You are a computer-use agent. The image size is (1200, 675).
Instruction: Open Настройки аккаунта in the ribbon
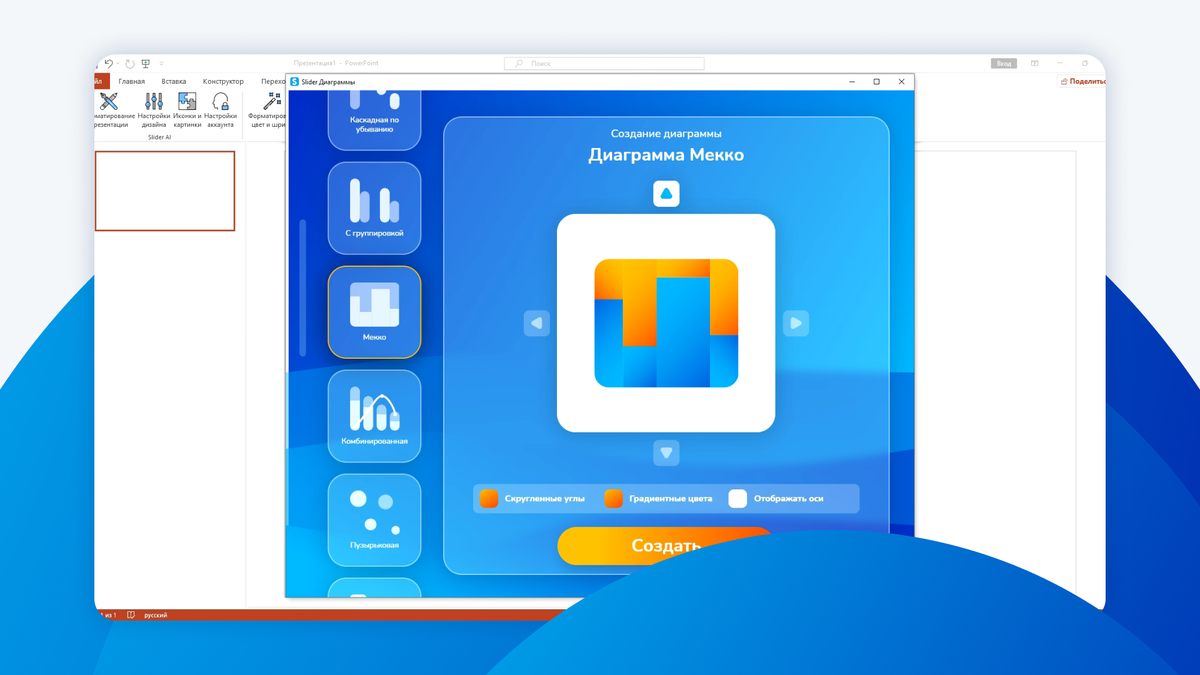point(221,110)
